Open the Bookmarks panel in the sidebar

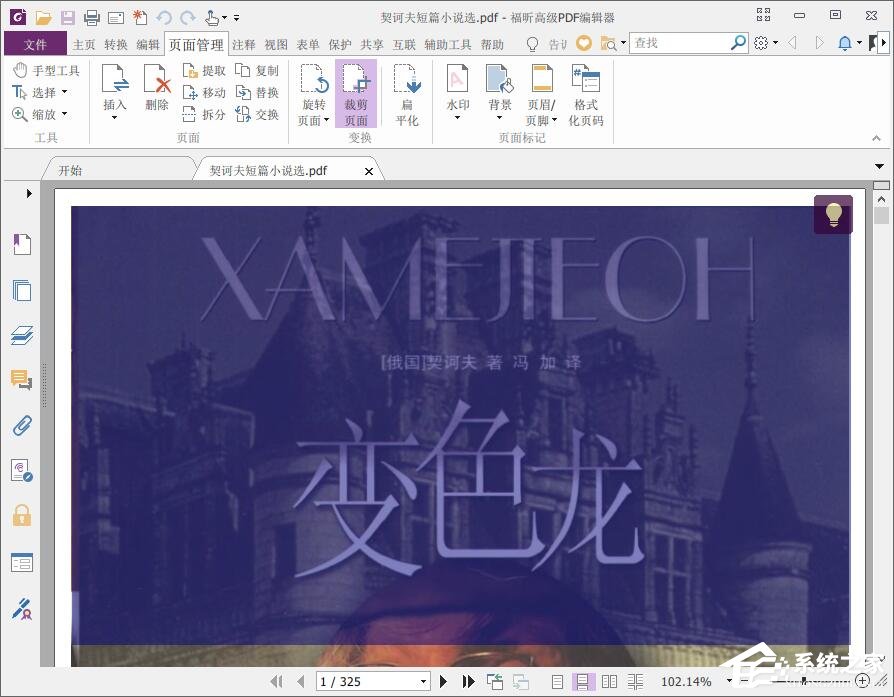coord(22,243)
